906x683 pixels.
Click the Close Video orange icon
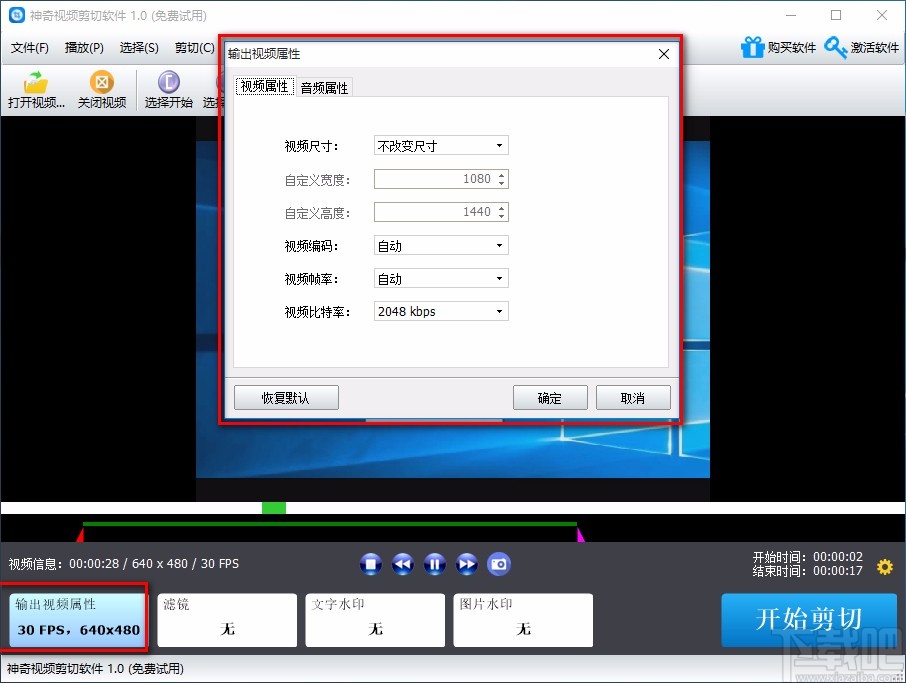(x=102, y=82)
